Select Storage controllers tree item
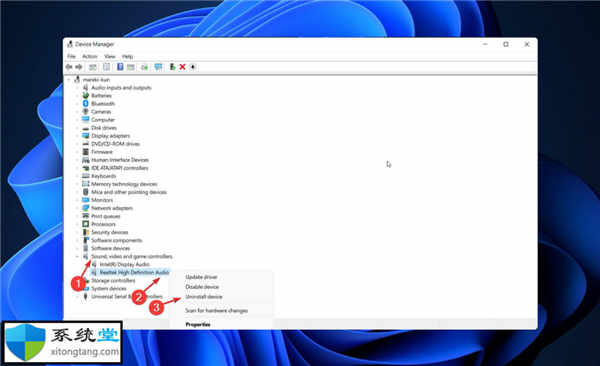 tap(113, 280)
